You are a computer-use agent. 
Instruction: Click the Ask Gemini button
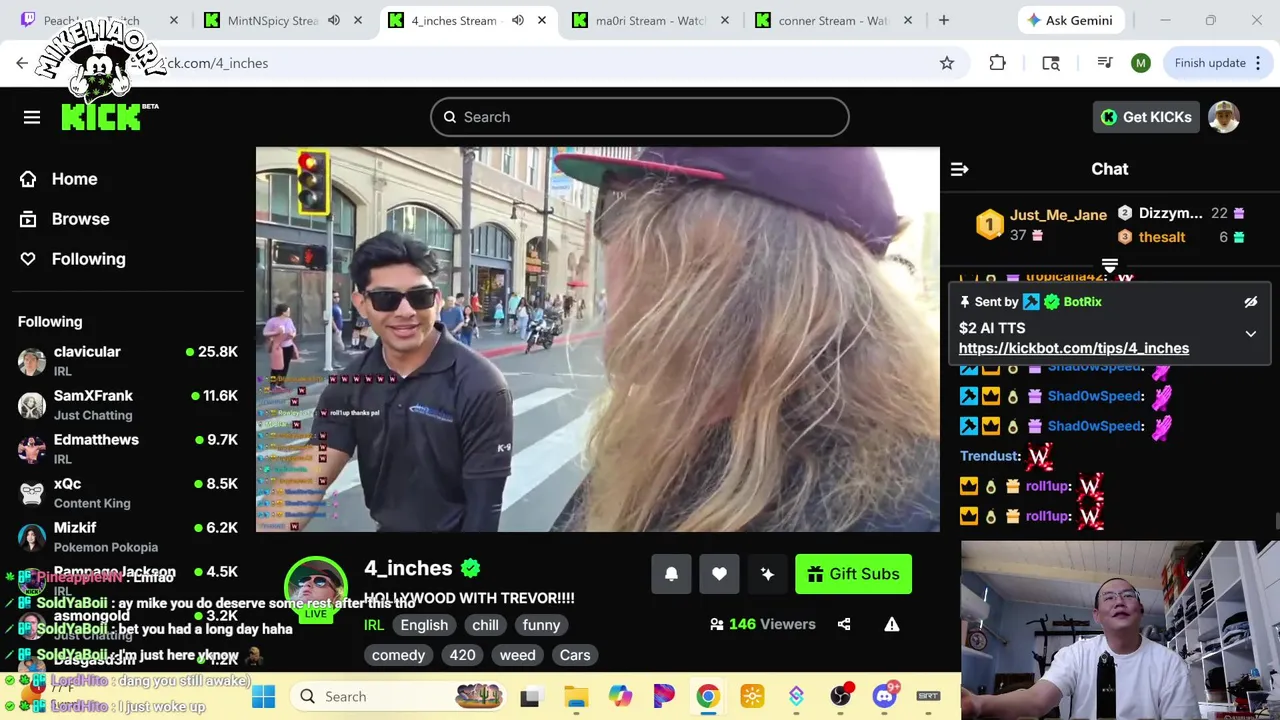[x=1070, y=20]
